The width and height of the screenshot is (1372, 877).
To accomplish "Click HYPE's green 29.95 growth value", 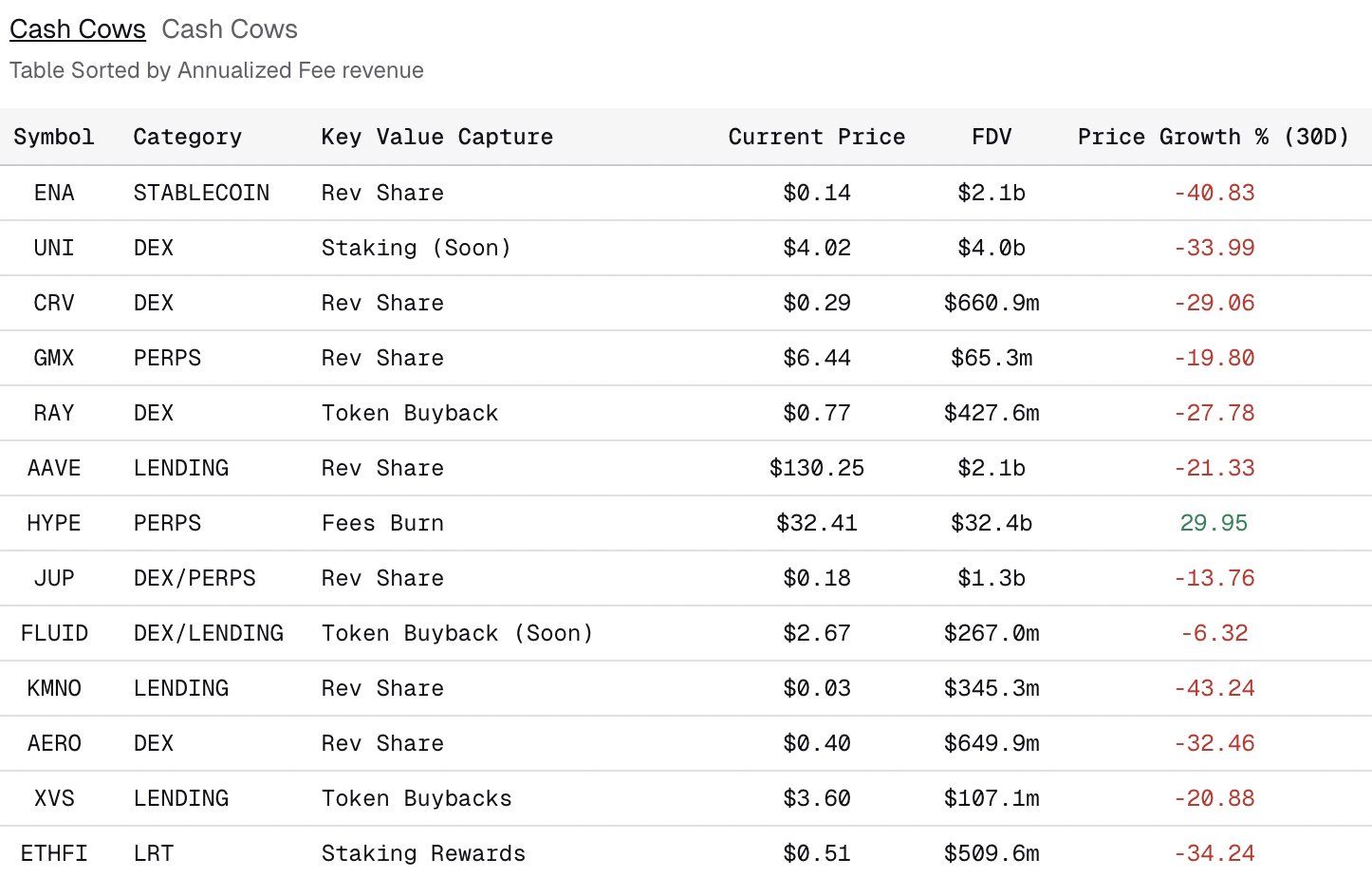I will [1214, 523].
